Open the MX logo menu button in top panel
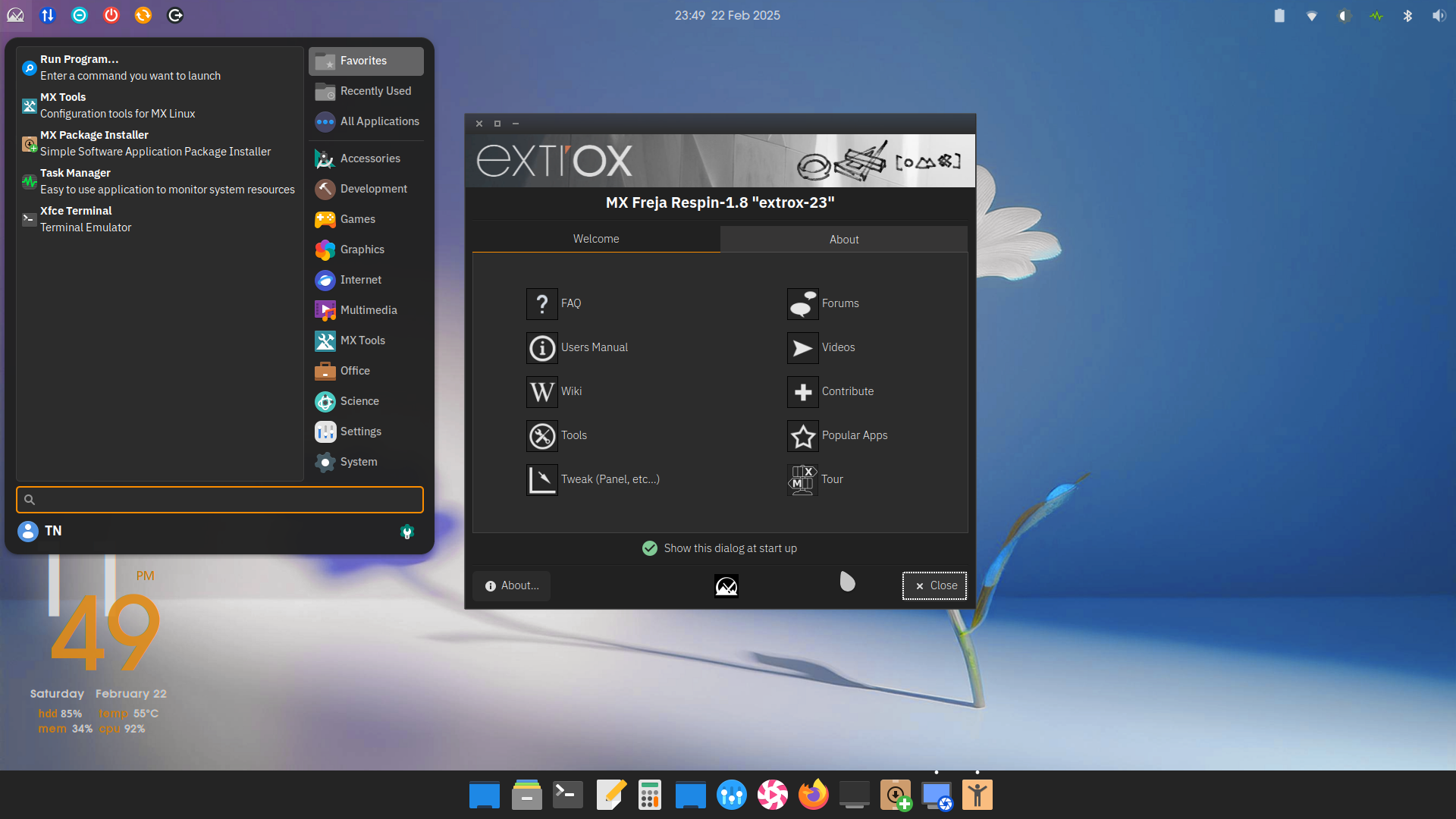 click(x=15, y=15)
